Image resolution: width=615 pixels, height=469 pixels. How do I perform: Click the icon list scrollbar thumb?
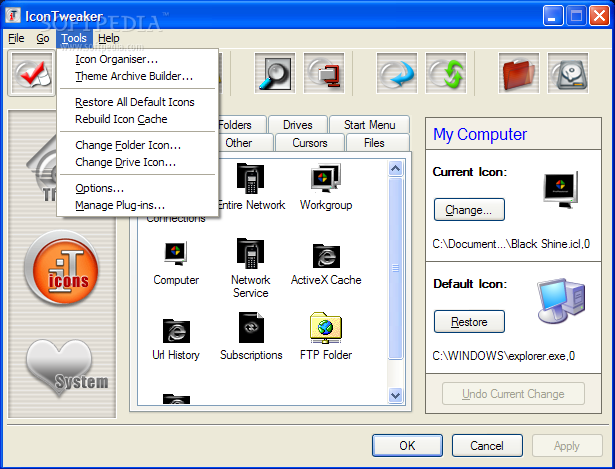[x=395, y=268]
